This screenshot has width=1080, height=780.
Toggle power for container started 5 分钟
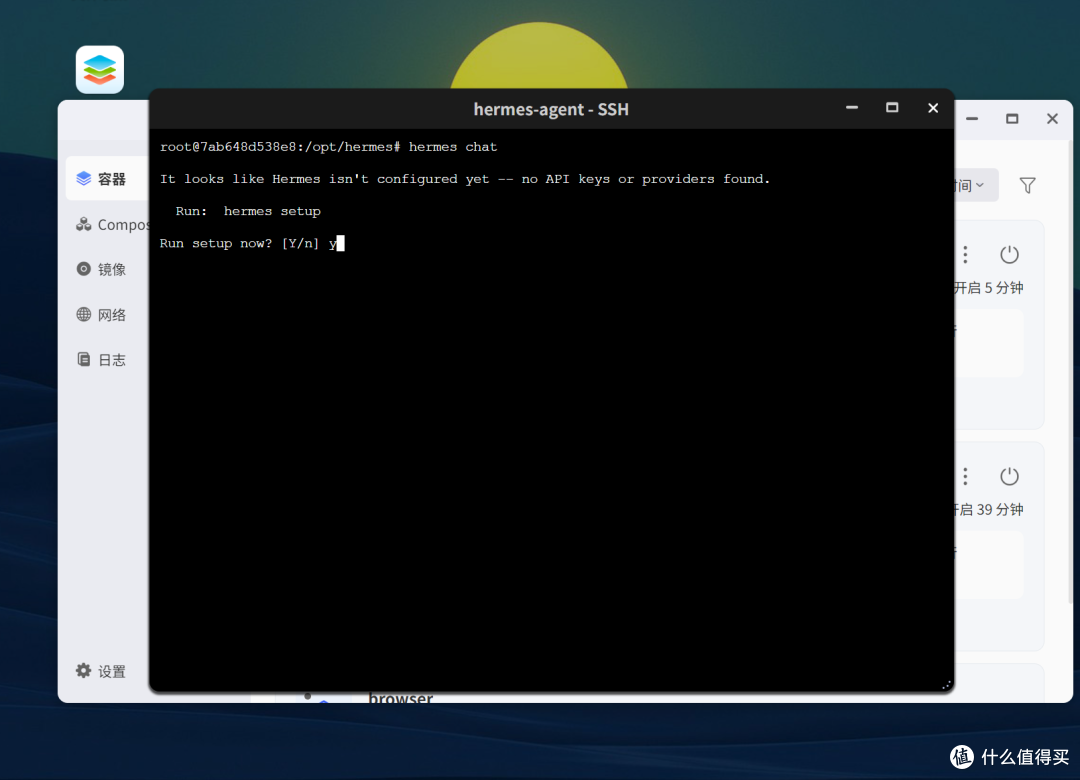click(1009, 254)
